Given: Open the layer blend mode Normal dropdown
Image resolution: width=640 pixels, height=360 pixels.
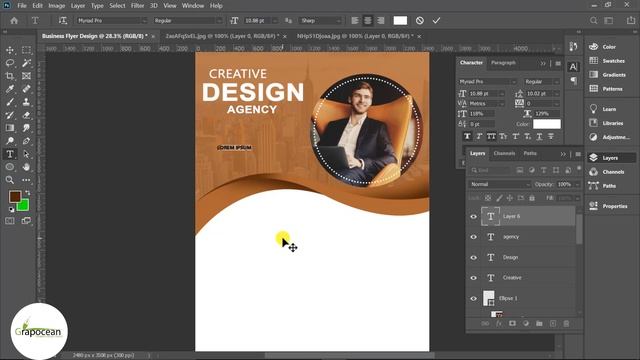Looking at the screenshot, I should point(500,184).
